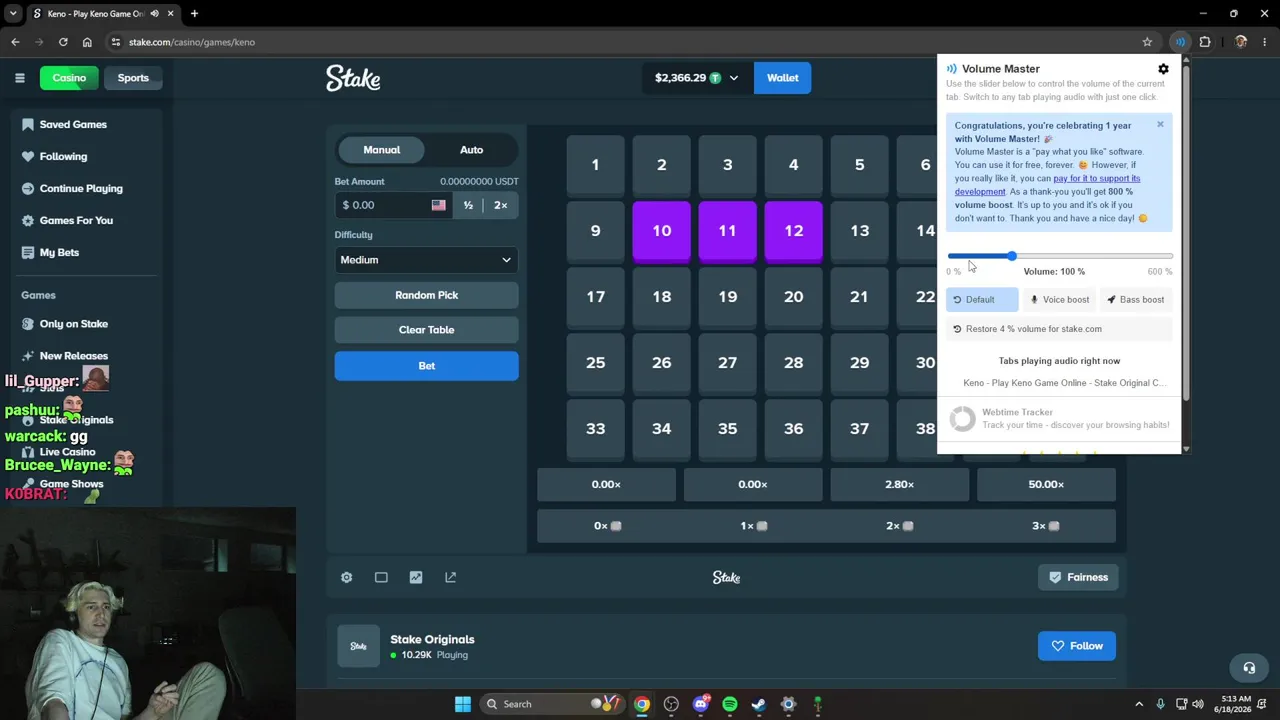Open Volume Master settings gear
Screen dimensions: 1280x720
[x=1163, y=69]
